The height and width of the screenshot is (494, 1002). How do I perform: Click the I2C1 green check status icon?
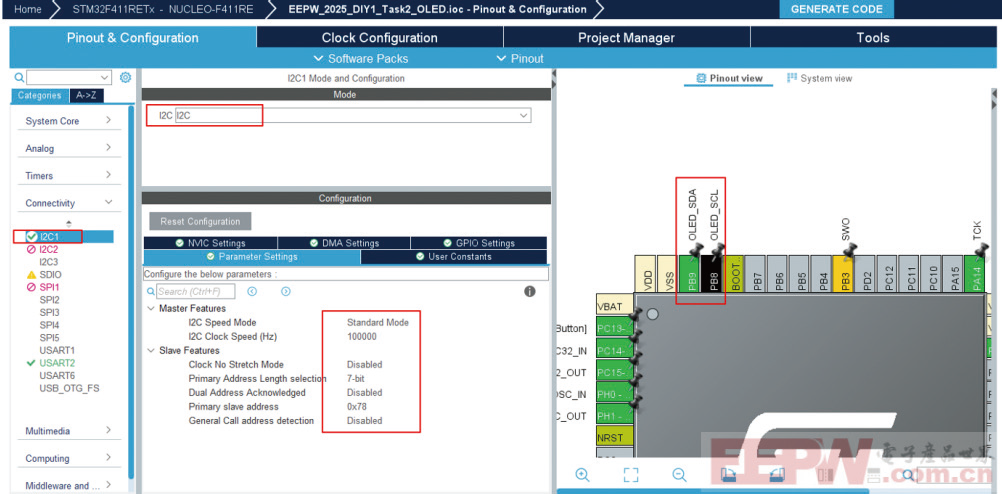pos(31,236)
